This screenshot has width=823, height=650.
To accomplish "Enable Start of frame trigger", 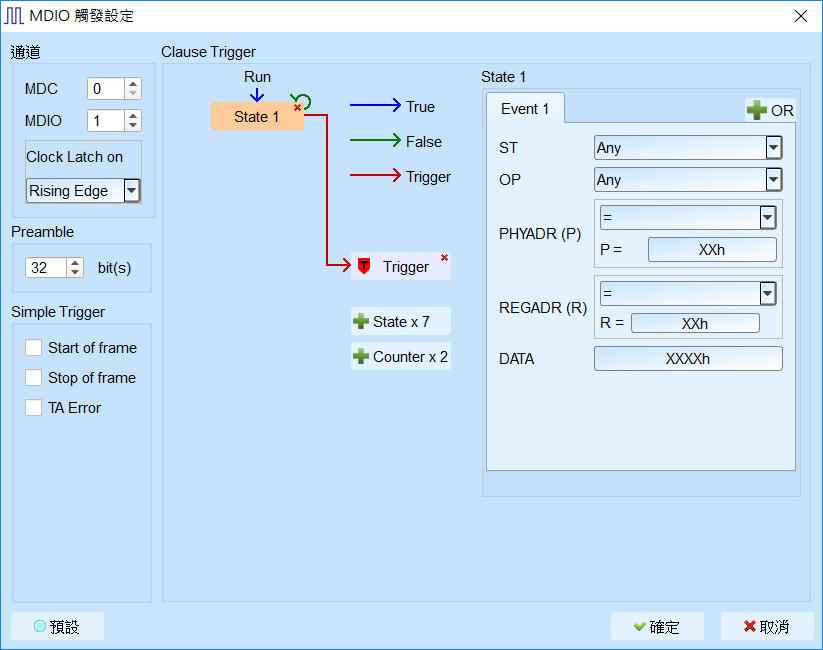I will click(x=34, y=348).
